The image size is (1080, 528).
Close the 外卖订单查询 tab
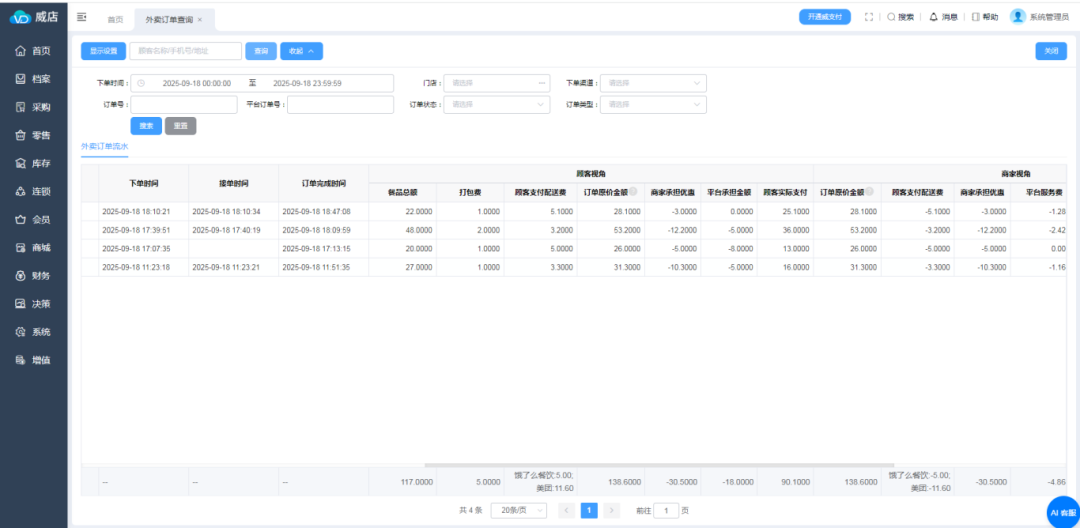[200, 20]
